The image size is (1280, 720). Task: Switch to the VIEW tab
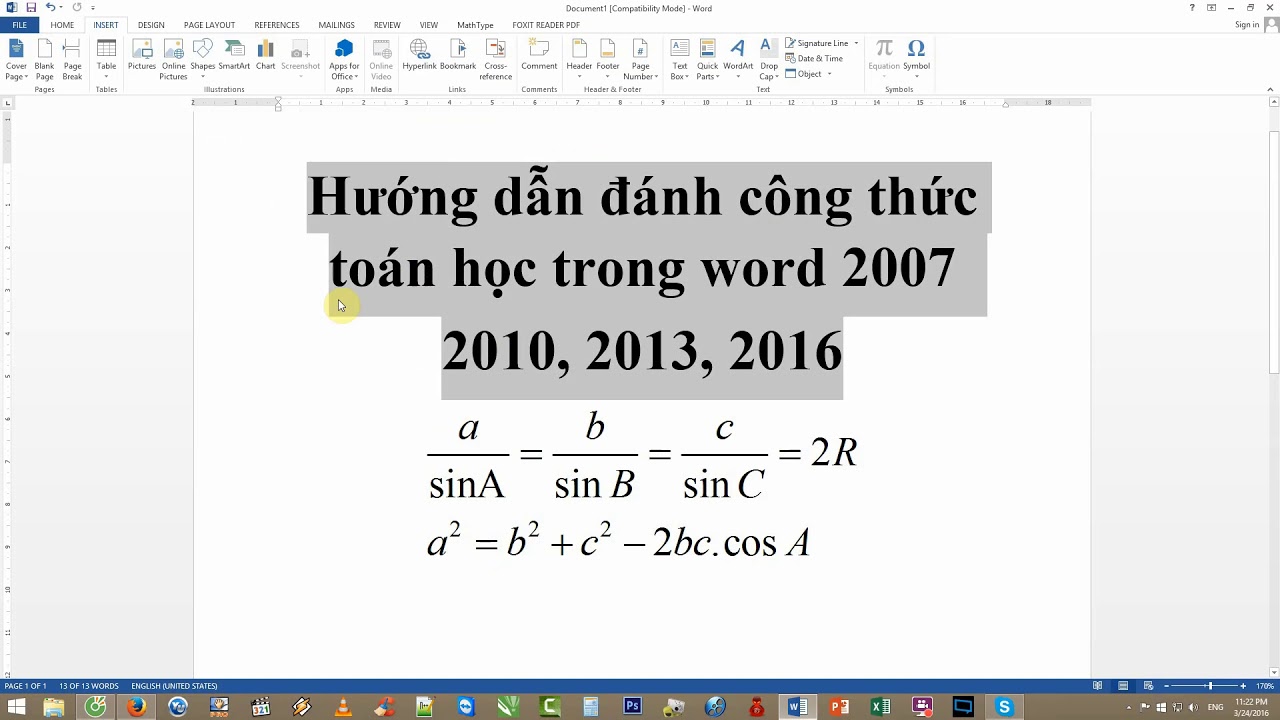(x=429, y=25)
